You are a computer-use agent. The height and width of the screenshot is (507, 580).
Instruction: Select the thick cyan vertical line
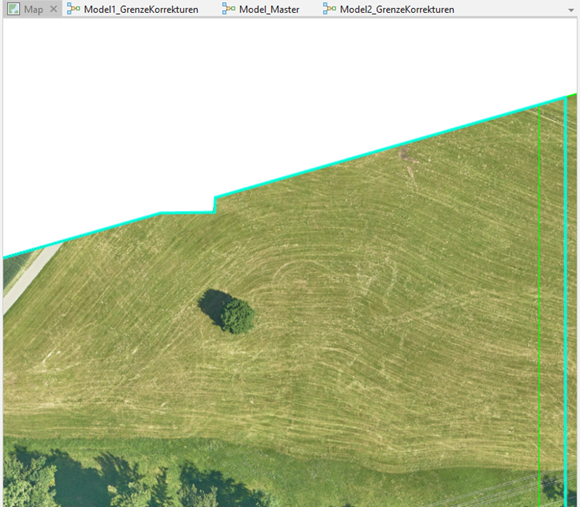coord(565,301)
